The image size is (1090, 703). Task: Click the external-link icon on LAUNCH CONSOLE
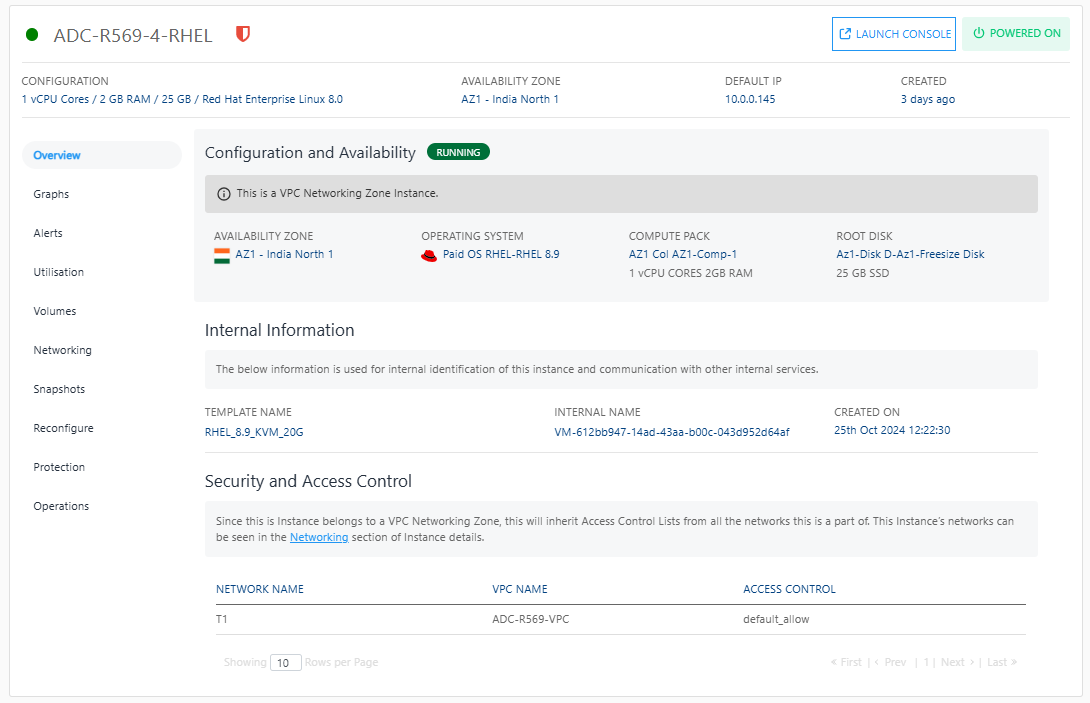[x=847, y=33]
